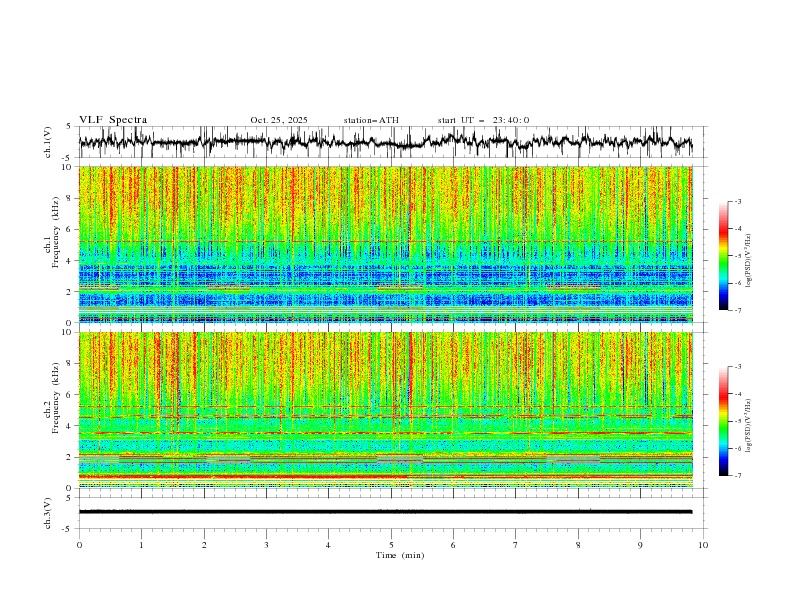The height and width of the screenshot is (612, 792).
Task: Click time axis tick label "6"
Action: [x=453, y=545]
